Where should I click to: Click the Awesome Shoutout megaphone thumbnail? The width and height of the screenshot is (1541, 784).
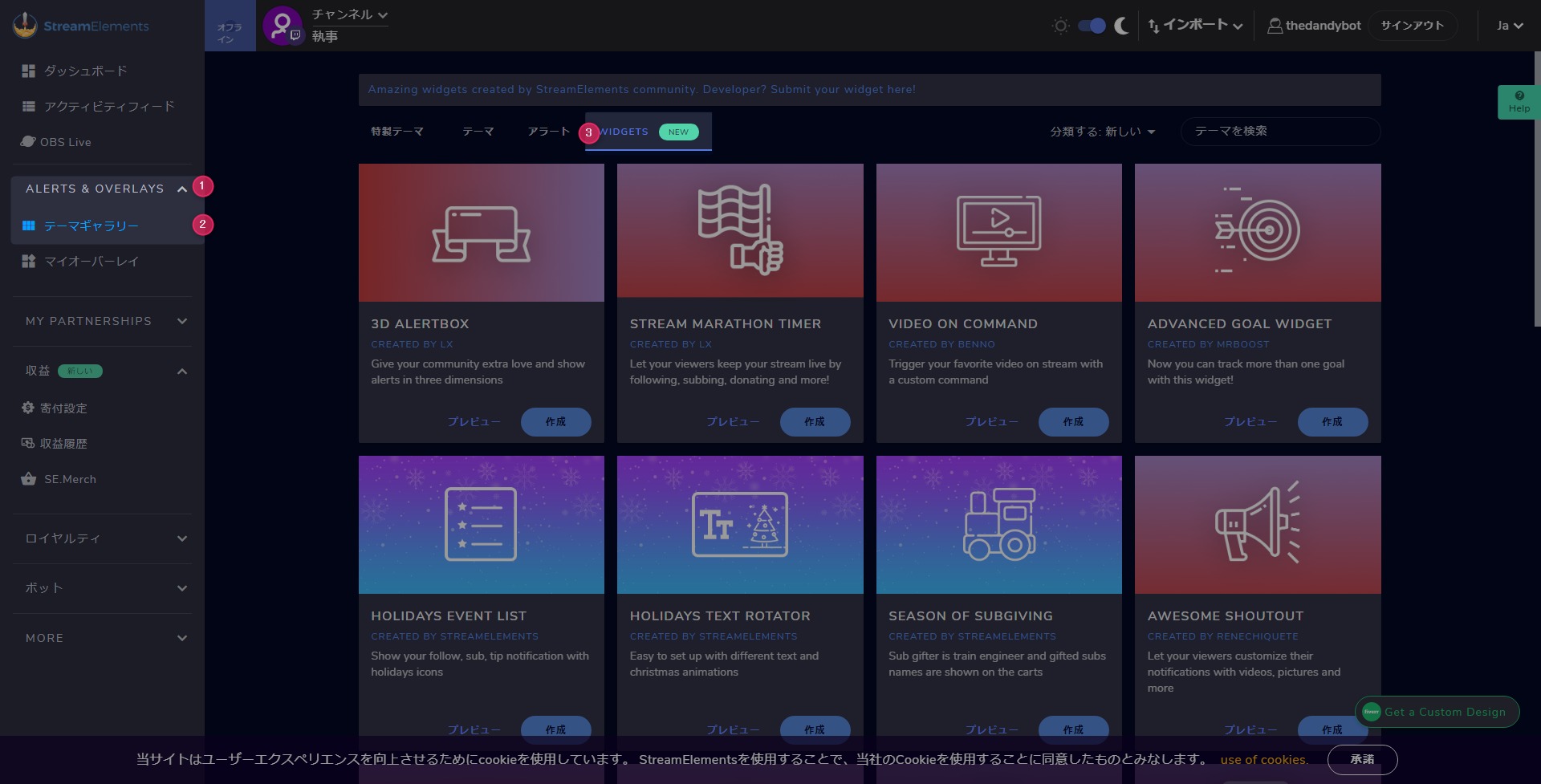tap(1258, 525)
